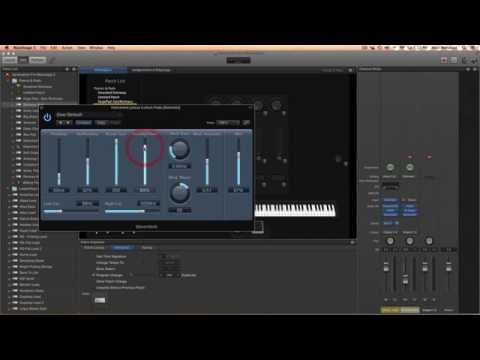
Task: Click the High Cut value field
Action: coord(148,203)
